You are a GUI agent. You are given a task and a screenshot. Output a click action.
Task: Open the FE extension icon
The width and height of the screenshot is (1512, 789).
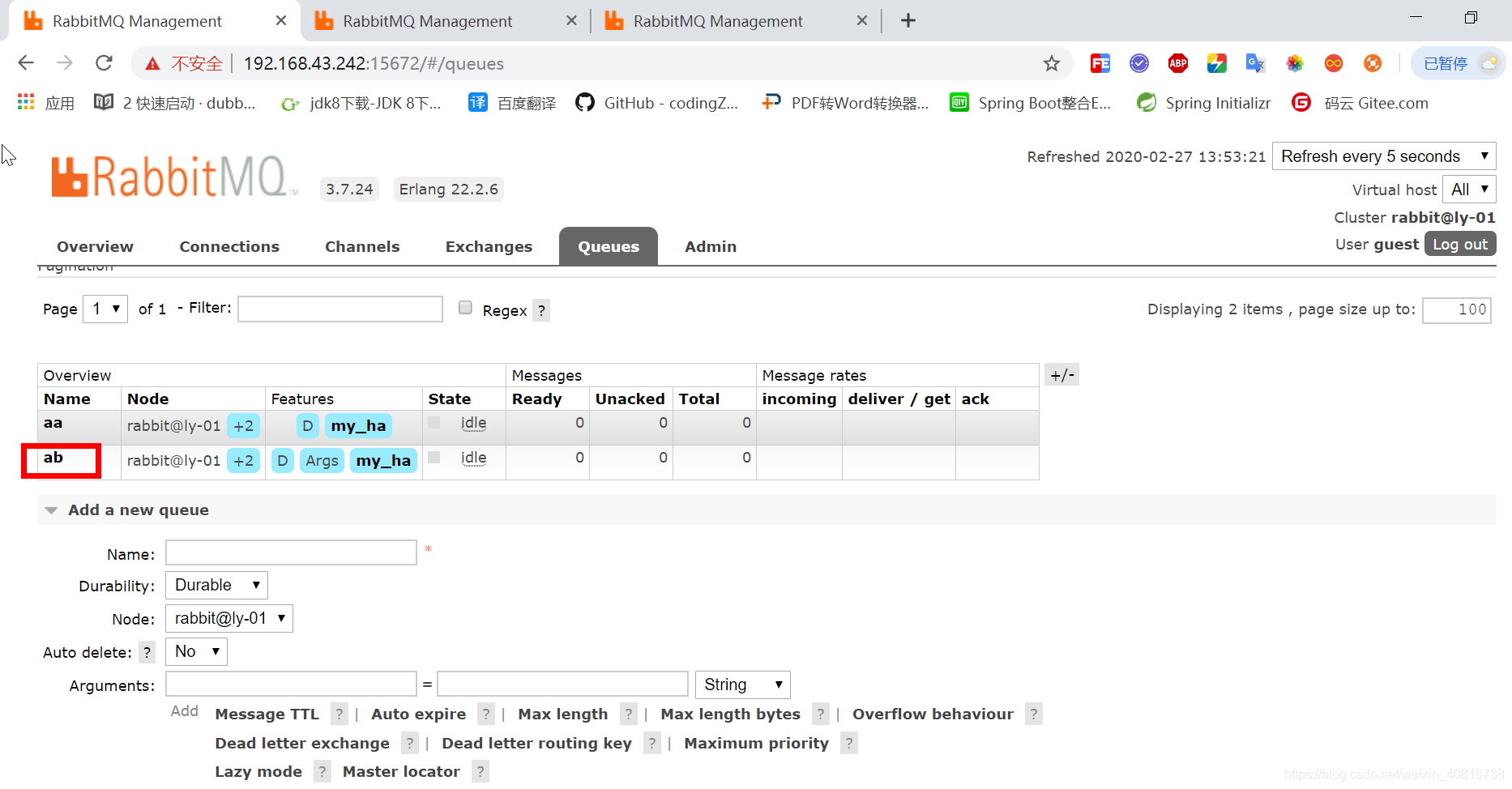click(1100, 63)
